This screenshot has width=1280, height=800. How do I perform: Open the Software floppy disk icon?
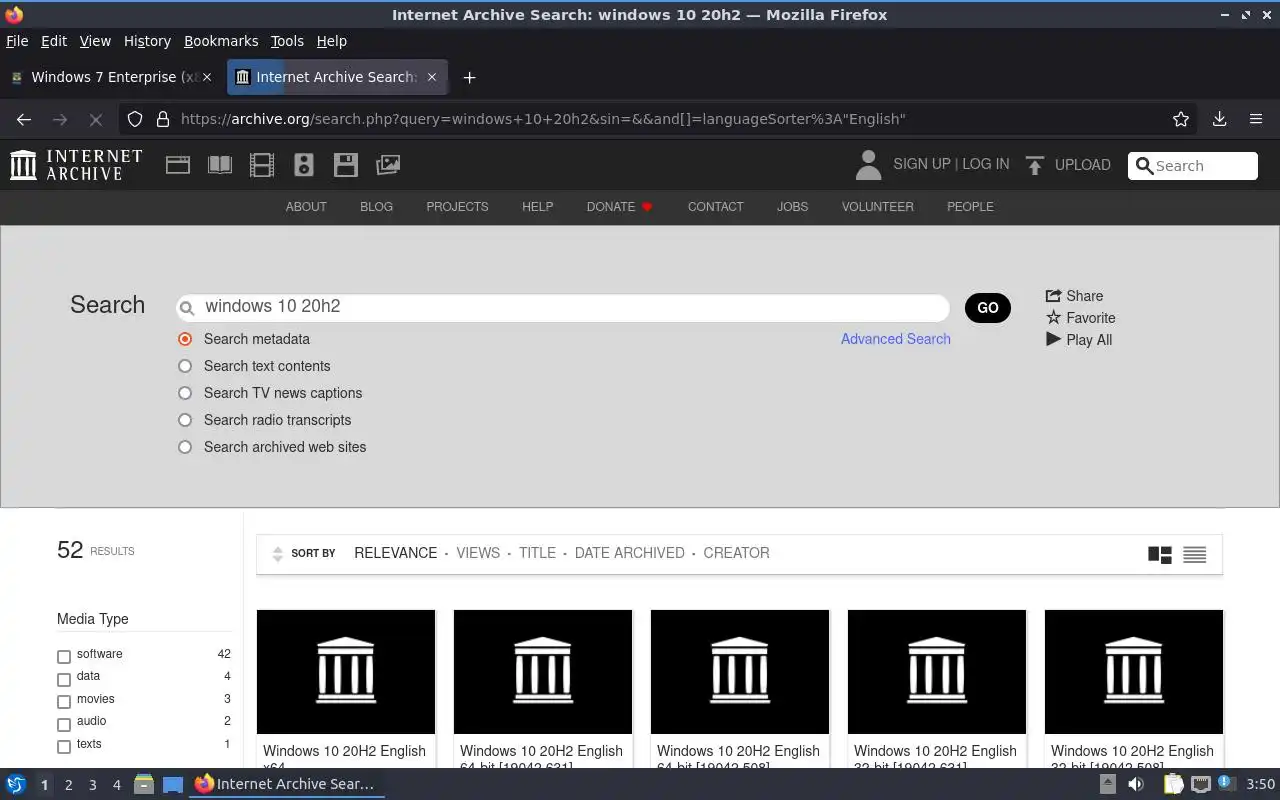[346, 165]
